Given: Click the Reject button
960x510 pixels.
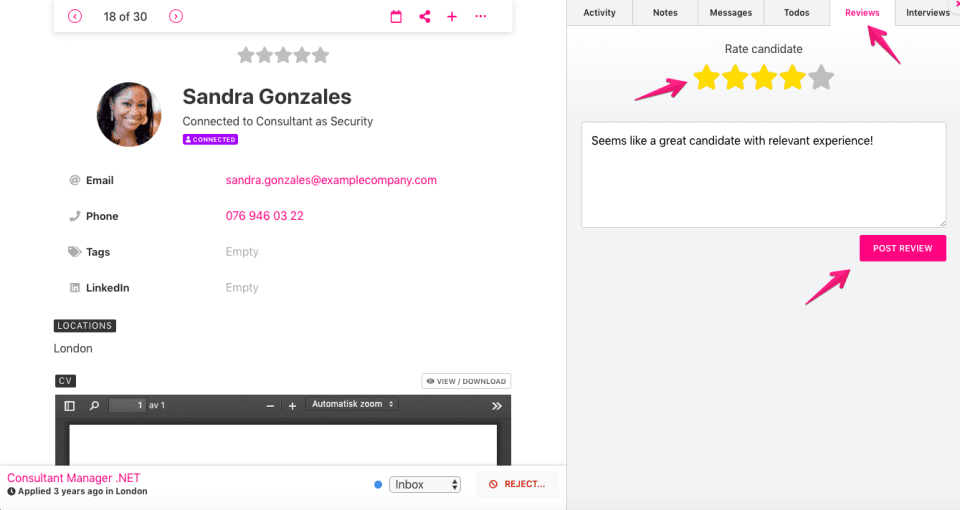Looking at the screenshot, I should point(516,484).
